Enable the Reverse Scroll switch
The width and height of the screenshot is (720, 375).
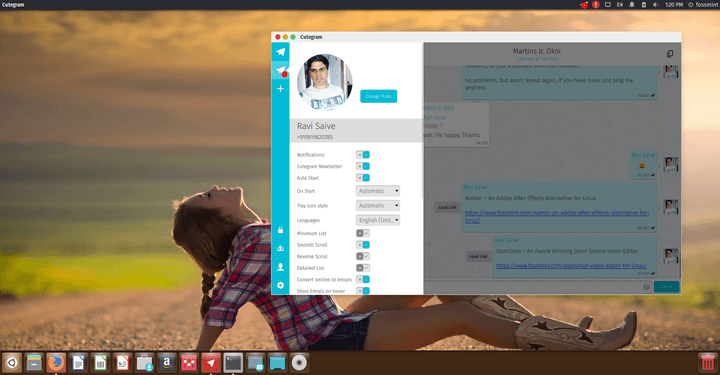pos(363,256)
